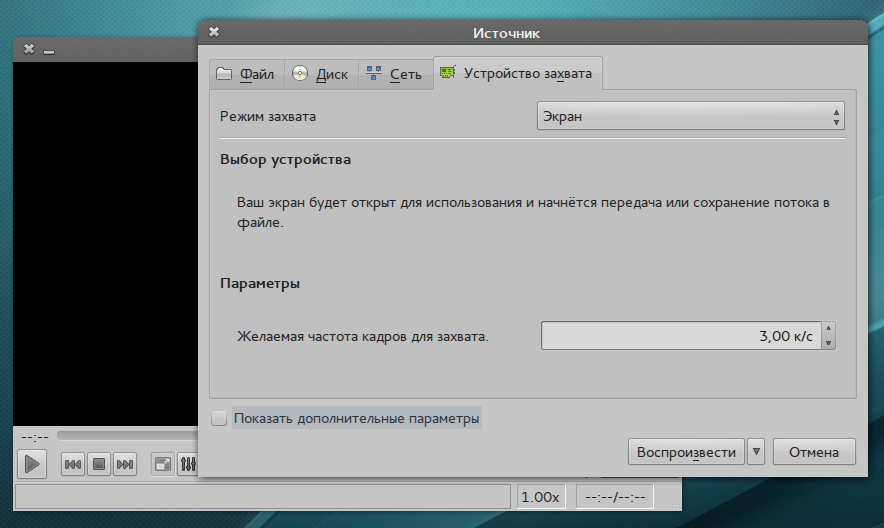Open the Режим захвата dropdown showing Экран
The image size is (884, 528).
tap(691, 116)
